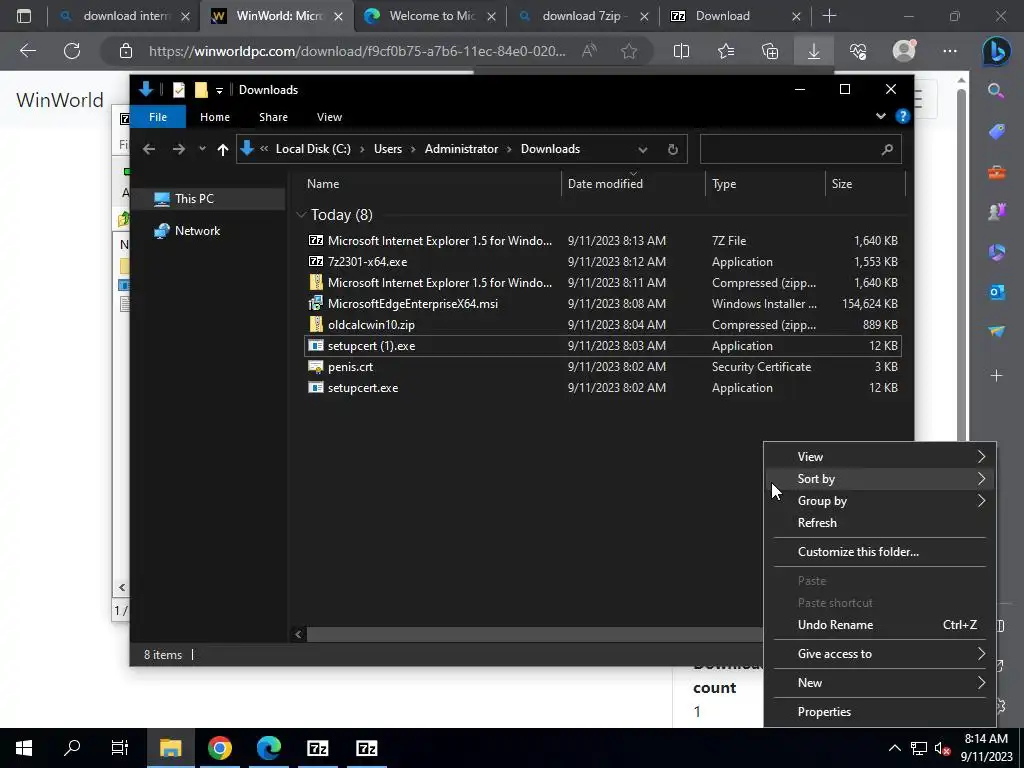Screen dimensions: 1024x768
Task: Click sidebar search icon
Action: pos(996,91)
